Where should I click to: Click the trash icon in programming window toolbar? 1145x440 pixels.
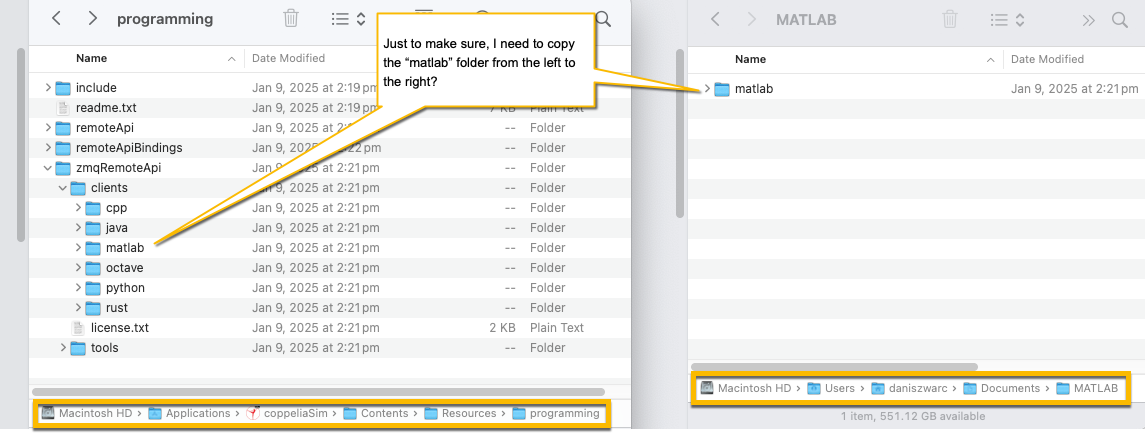pos(291,18)
